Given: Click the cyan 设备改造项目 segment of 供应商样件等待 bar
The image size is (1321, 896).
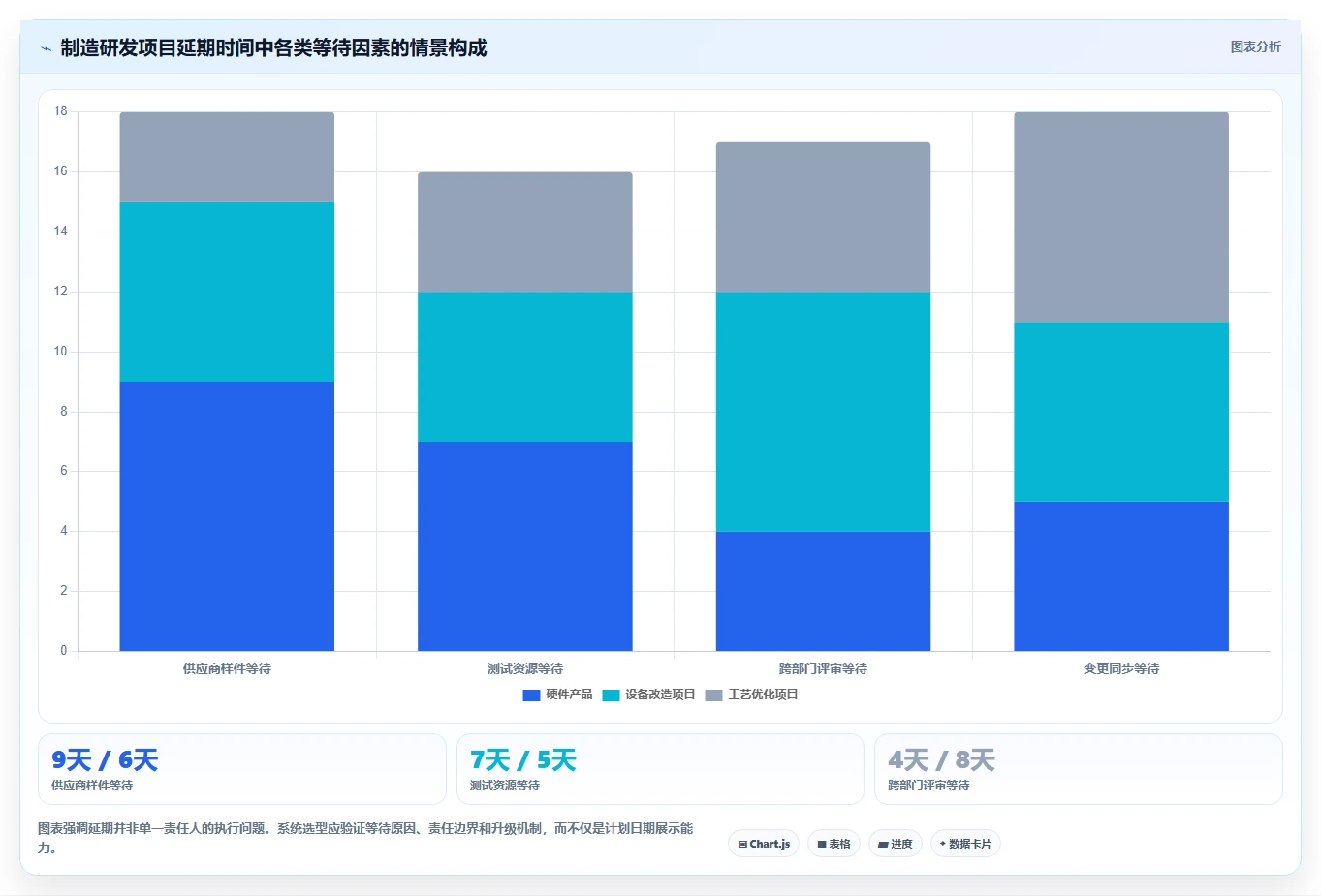Looking at the screenshot, I should click(x=227, y=292).
